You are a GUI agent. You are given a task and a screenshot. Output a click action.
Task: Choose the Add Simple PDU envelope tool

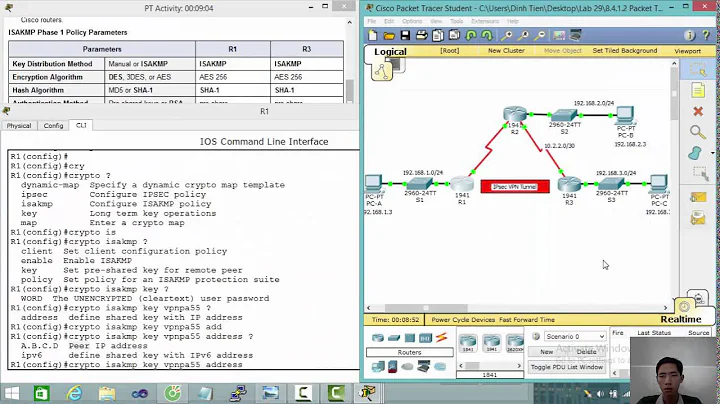(698, 197)
